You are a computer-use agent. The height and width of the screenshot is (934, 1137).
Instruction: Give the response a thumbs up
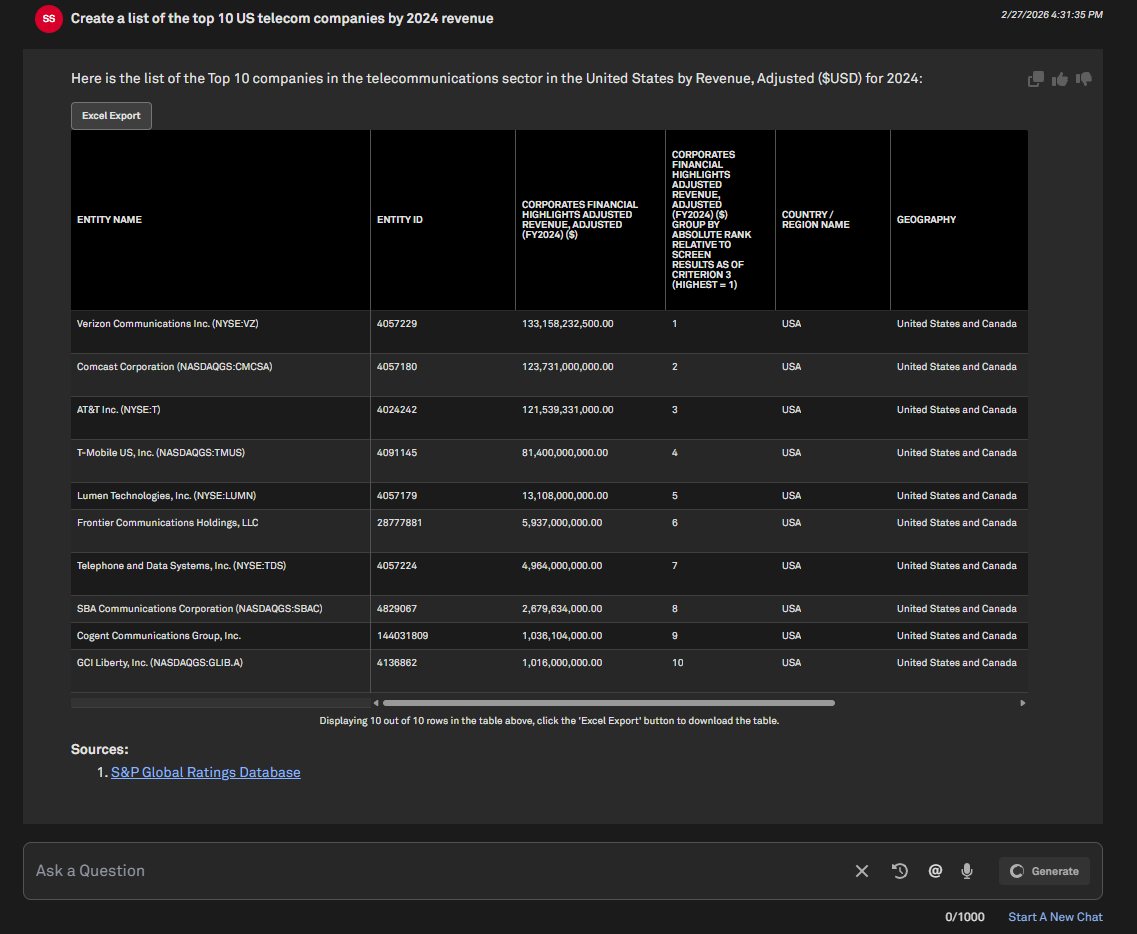point(1060,79)
